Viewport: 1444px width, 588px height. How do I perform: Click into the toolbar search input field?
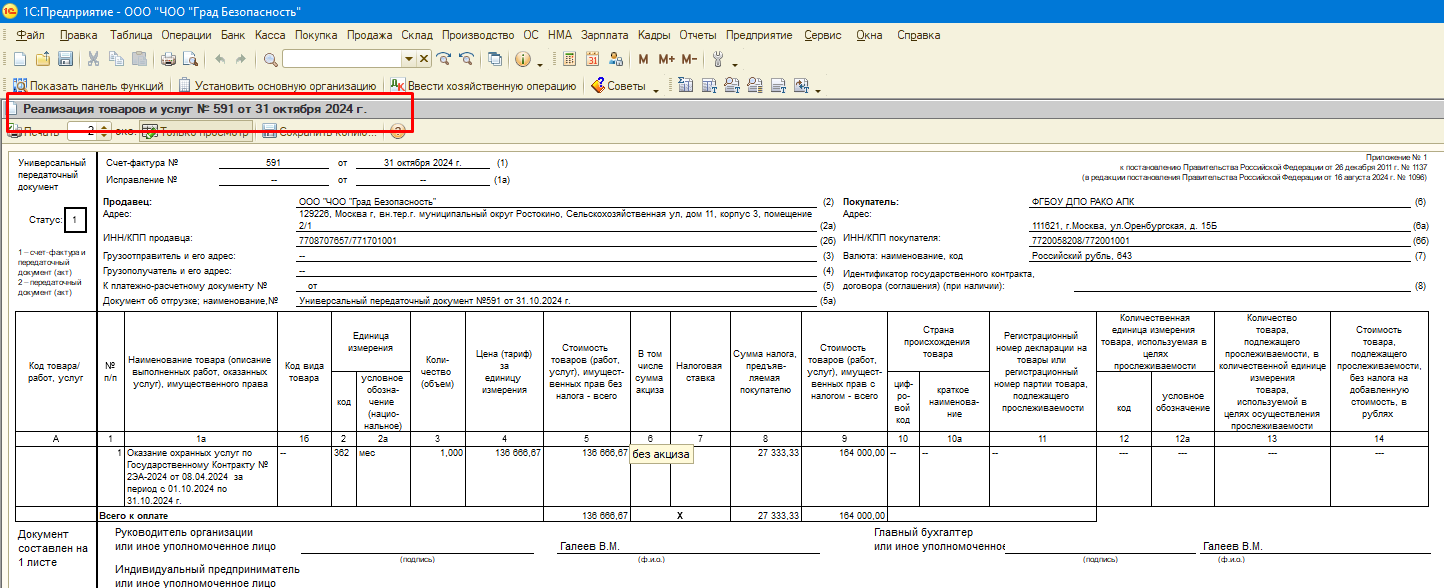[x=342, y=59]
